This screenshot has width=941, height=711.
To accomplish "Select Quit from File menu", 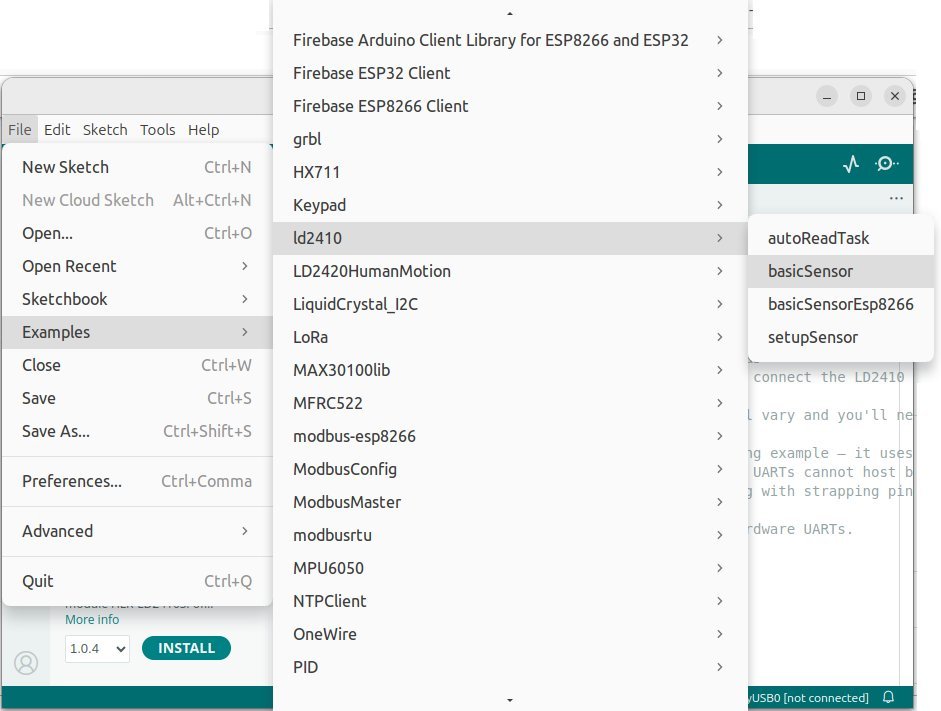I will (x=137, y=581).
